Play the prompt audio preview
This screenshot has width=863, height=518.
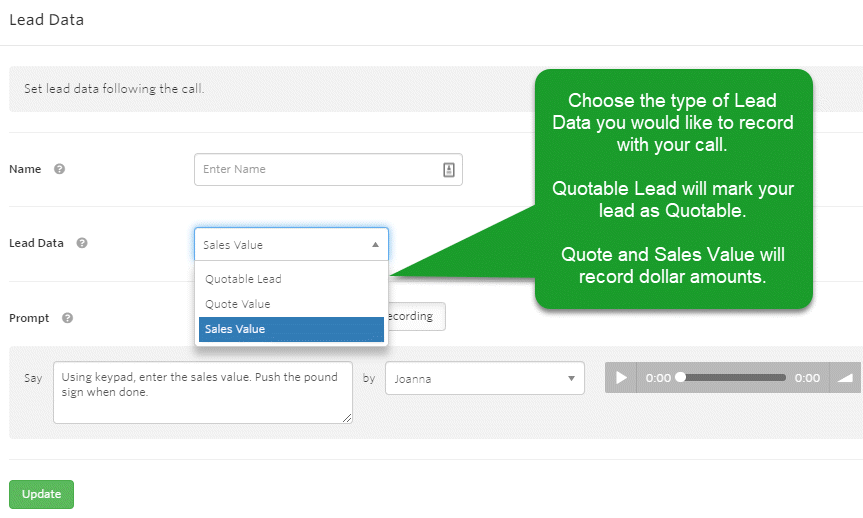(x=621, y=378)
